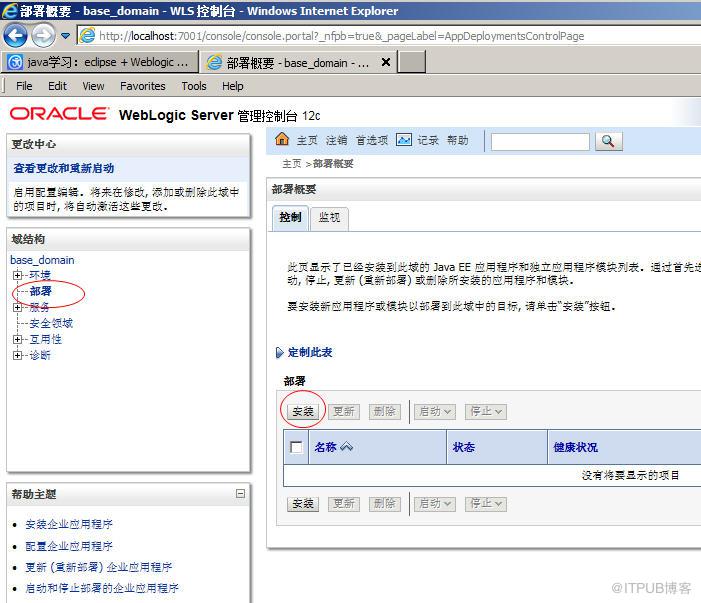Viewport: 701px width, 603px height.
Task: Open the 环境 tree item
Action: coord(40,275)
